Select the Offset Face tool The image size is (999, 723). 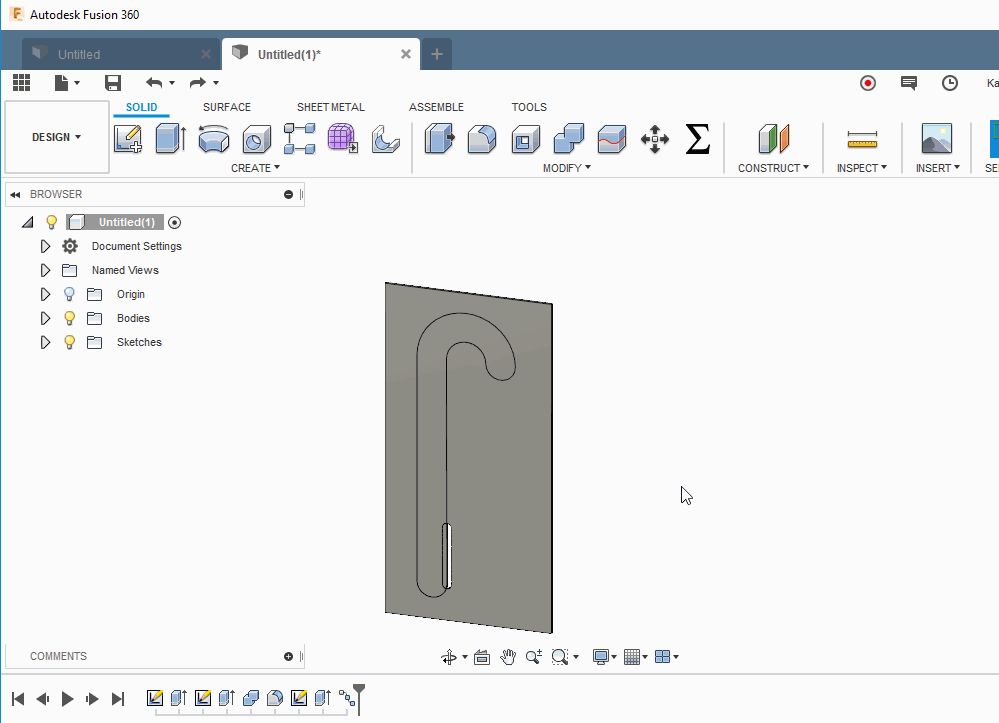(x=612, y=139)
